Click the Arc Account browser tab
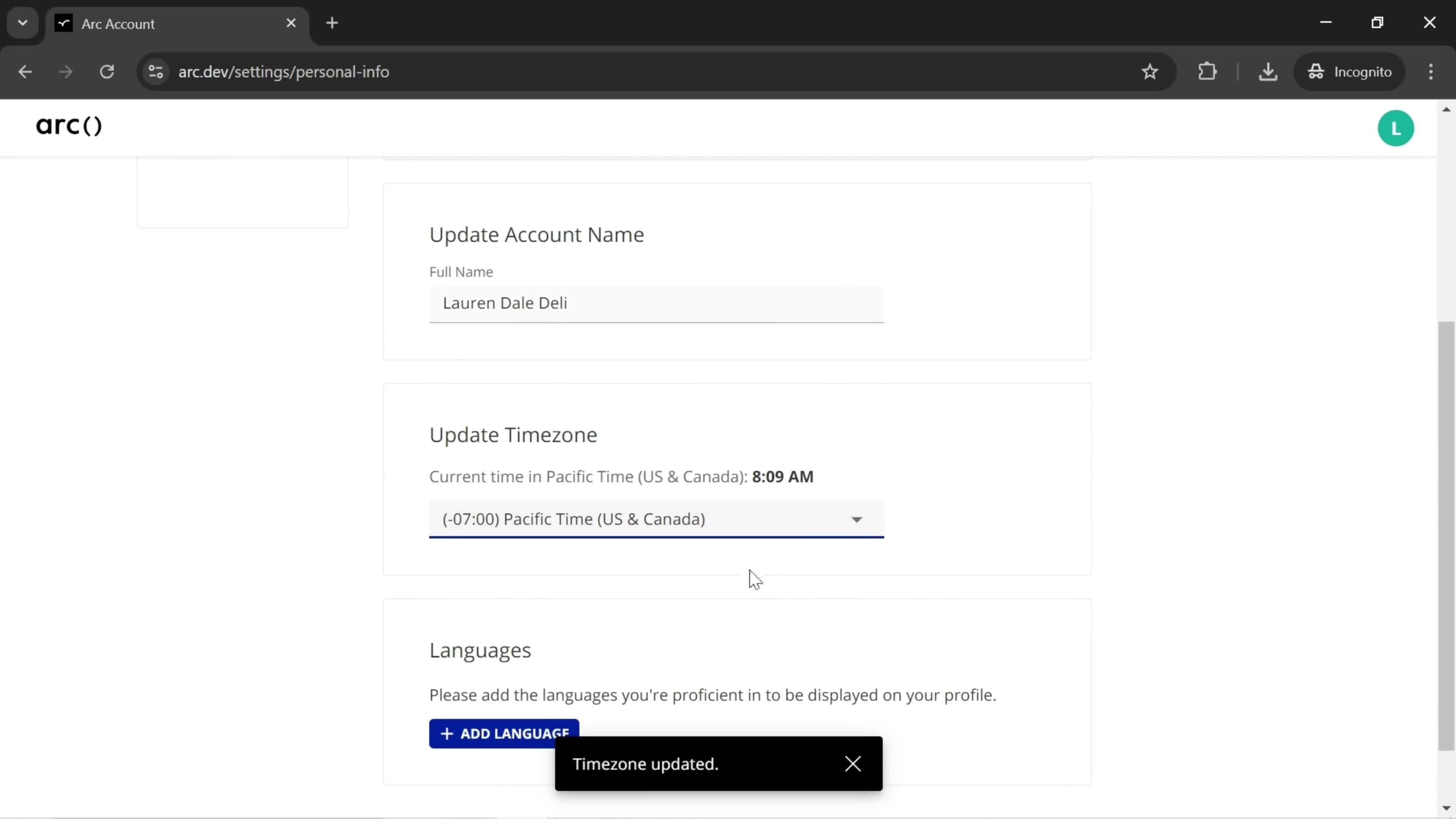 176,23
